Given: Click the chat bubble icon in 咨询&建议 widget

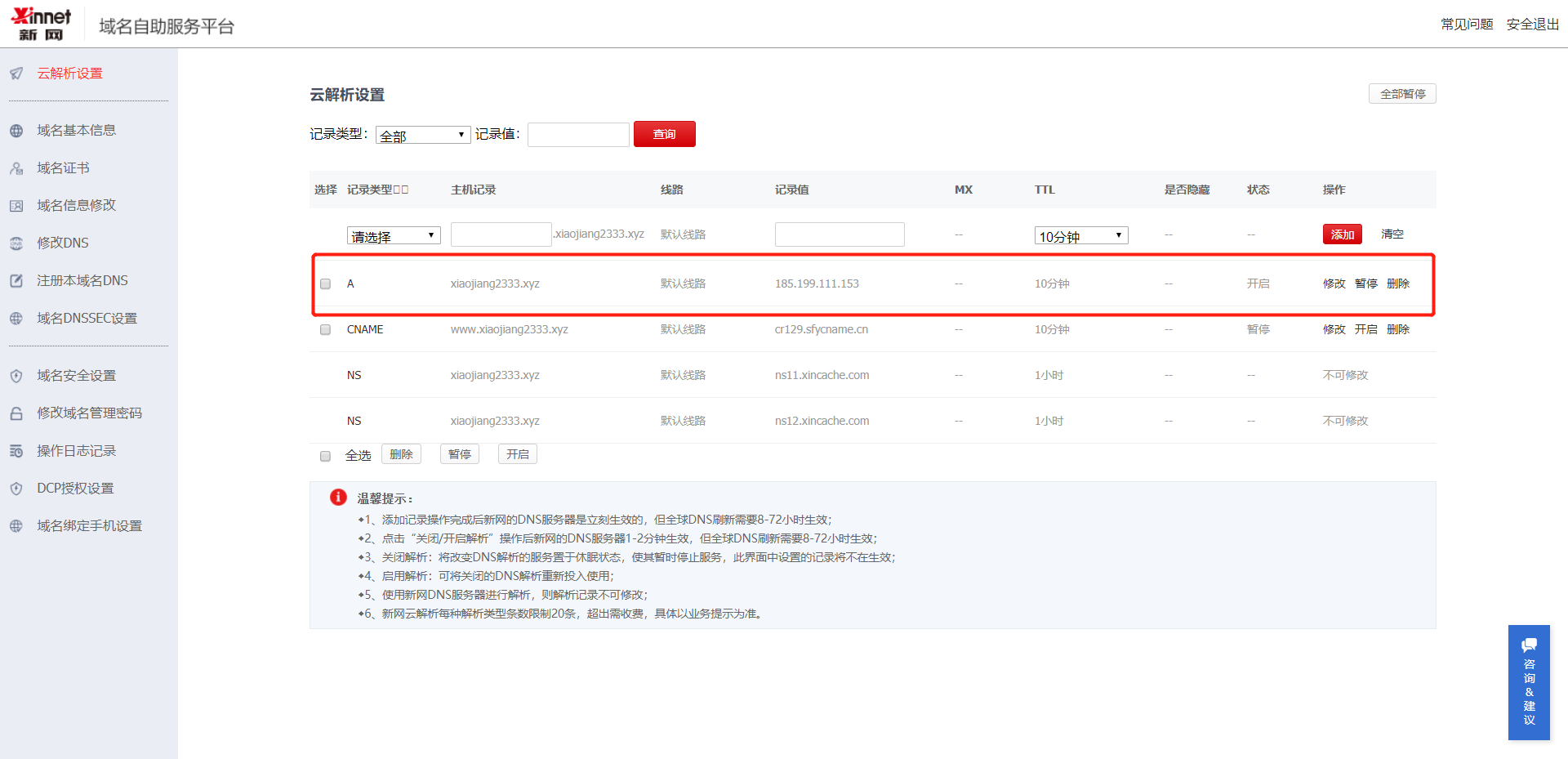Looking at the screenshot, I should (1529, 645).
